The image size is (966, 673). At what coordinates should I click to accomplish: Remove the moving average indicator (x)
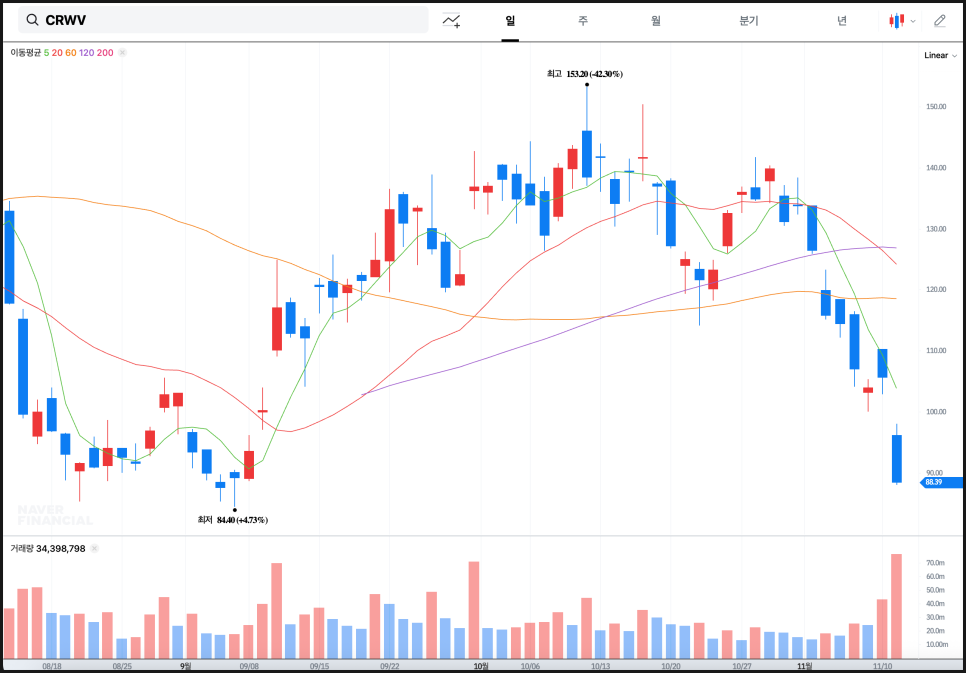[x=122, y=52]
